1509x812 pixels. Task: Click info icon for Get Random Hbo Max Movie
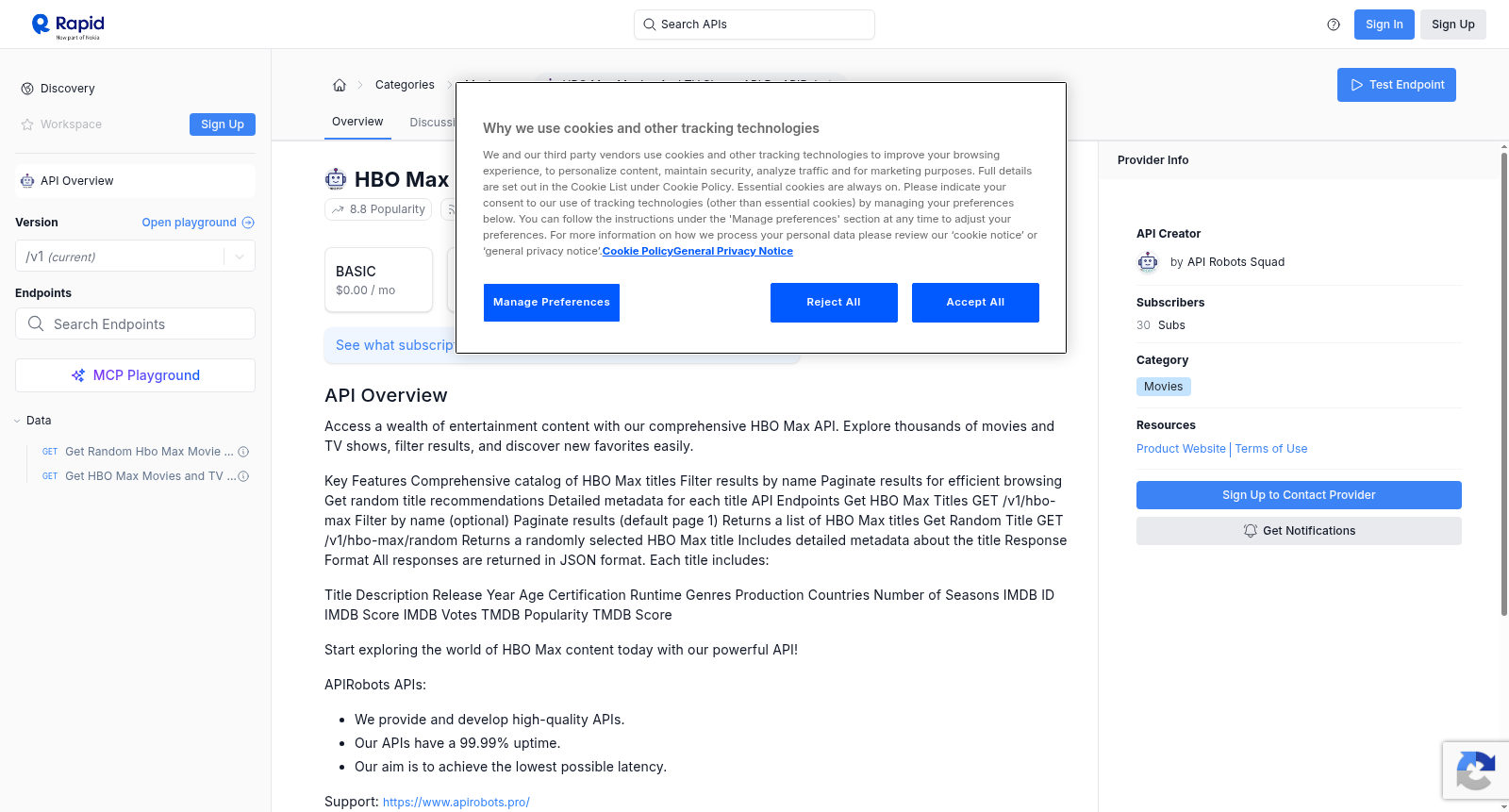[243, 452]
